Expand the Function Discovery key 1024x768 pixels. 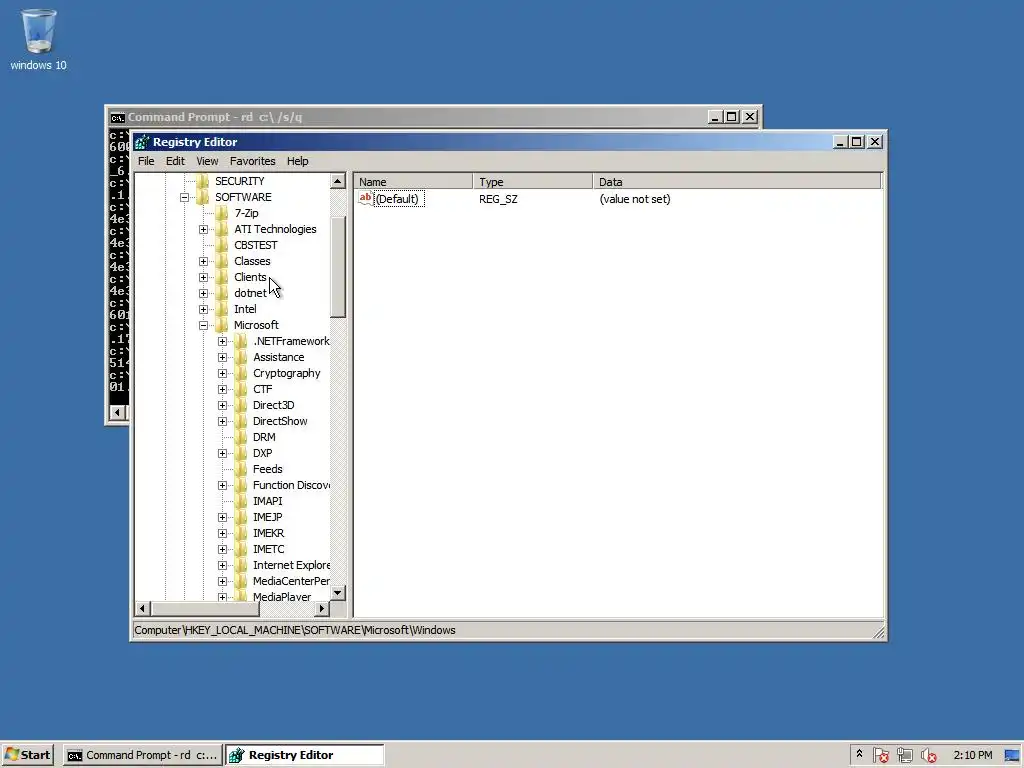223,485
